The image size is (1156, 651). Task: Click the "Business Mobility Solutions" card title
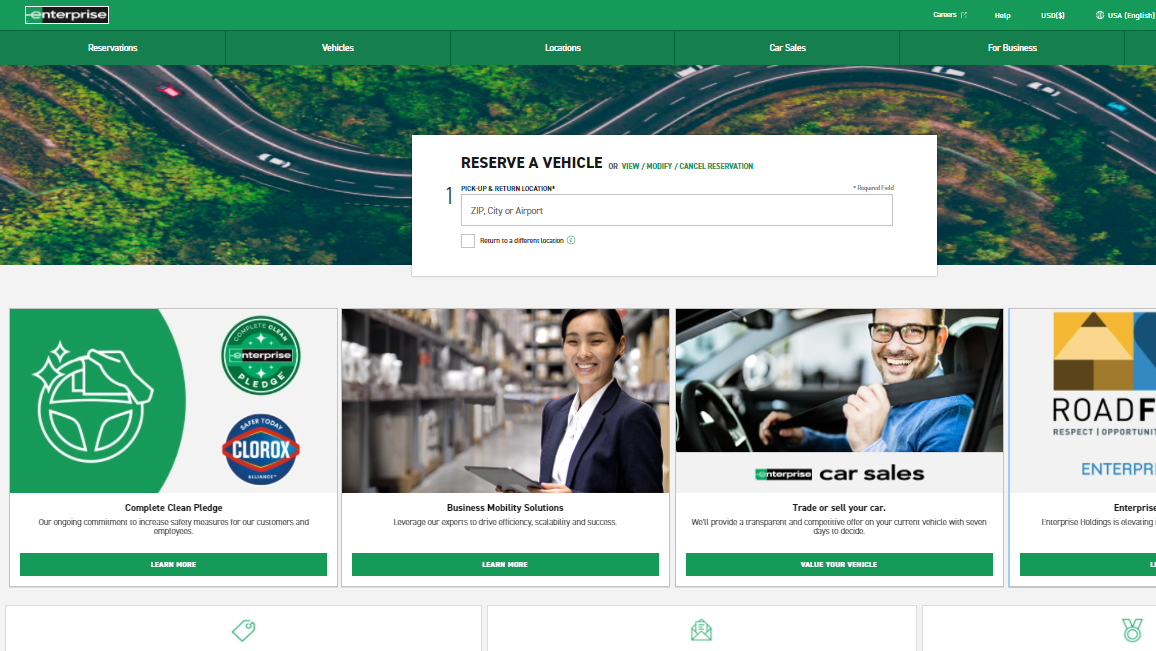coord(505,507)
